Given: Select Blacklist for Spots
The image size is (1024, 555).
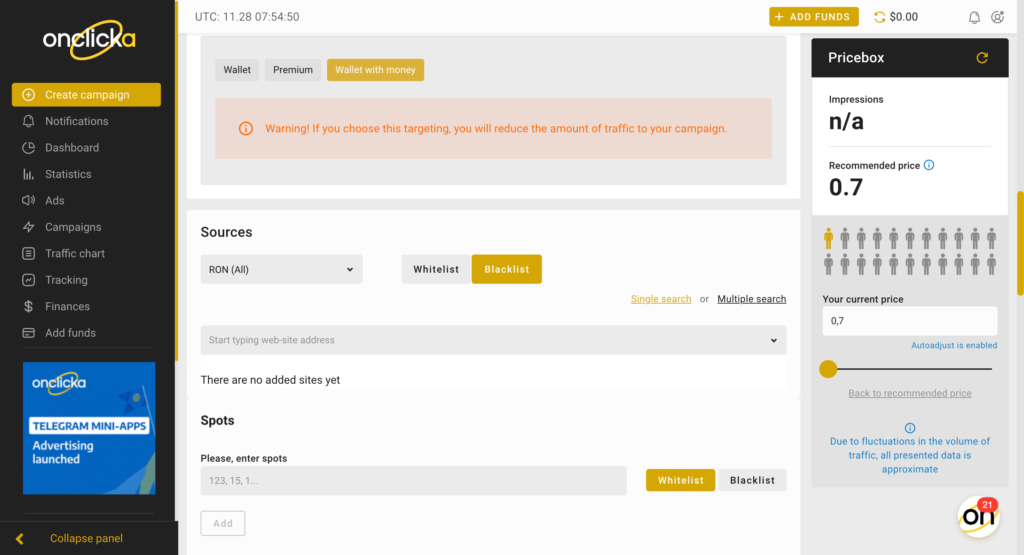Looking at the screenshot, I should pos(752,480).
